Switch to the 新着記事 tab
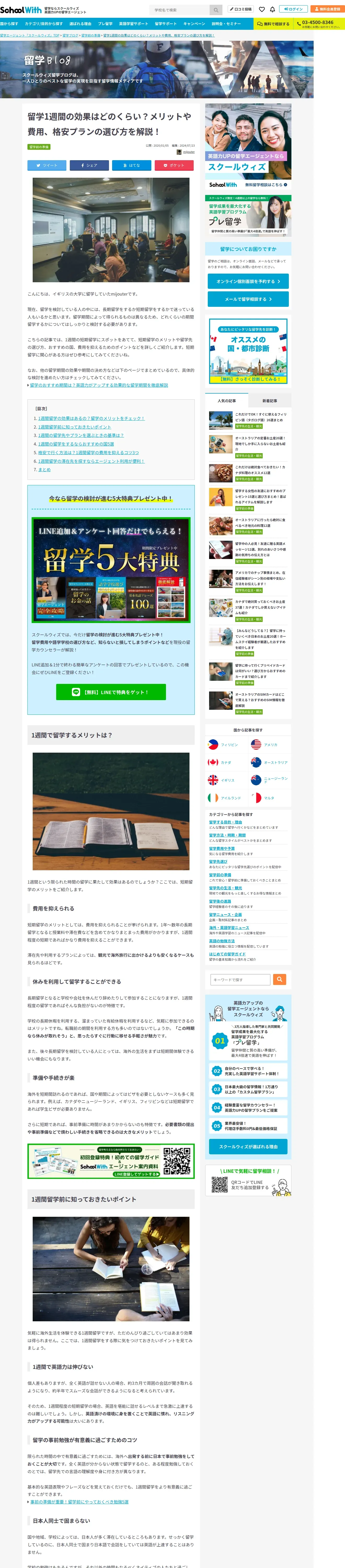 (269, 401)
